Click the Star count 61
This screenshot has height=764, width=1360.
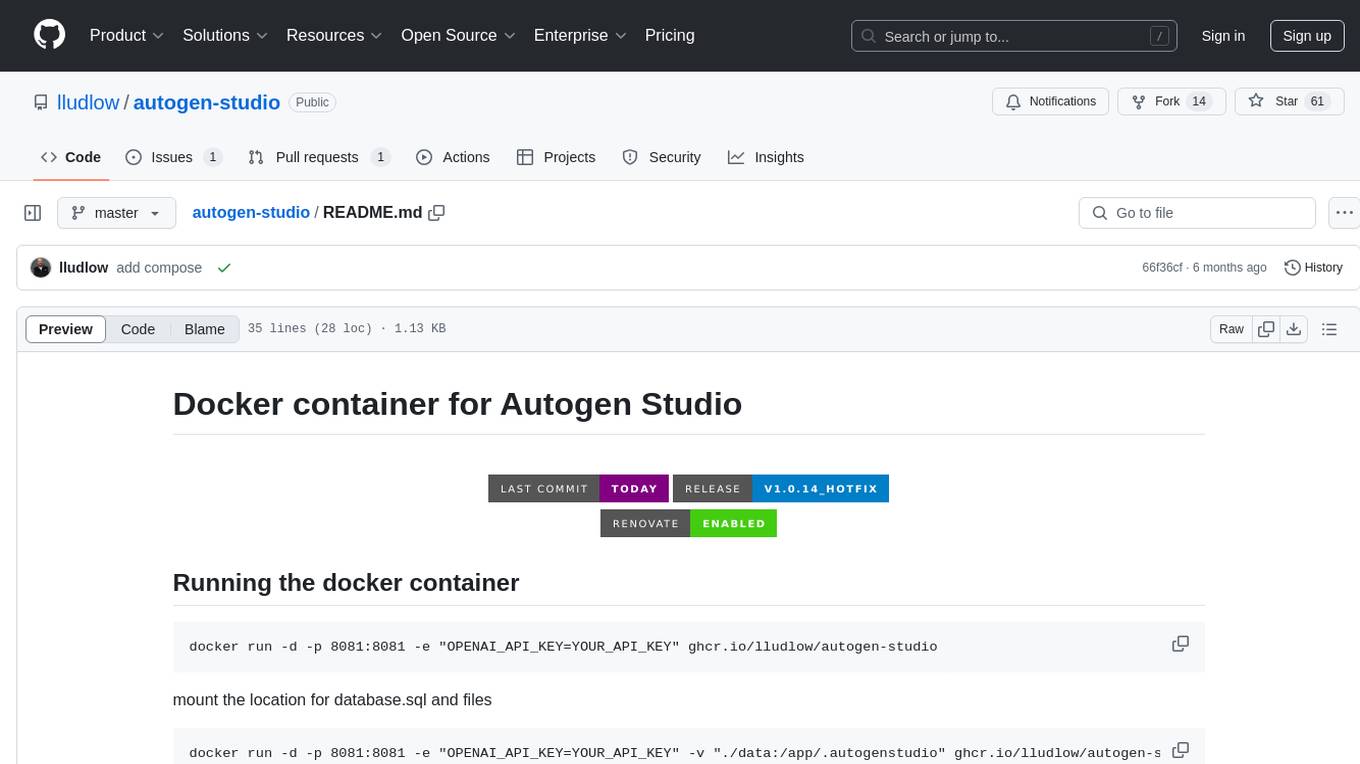(x=1317, y=101)
